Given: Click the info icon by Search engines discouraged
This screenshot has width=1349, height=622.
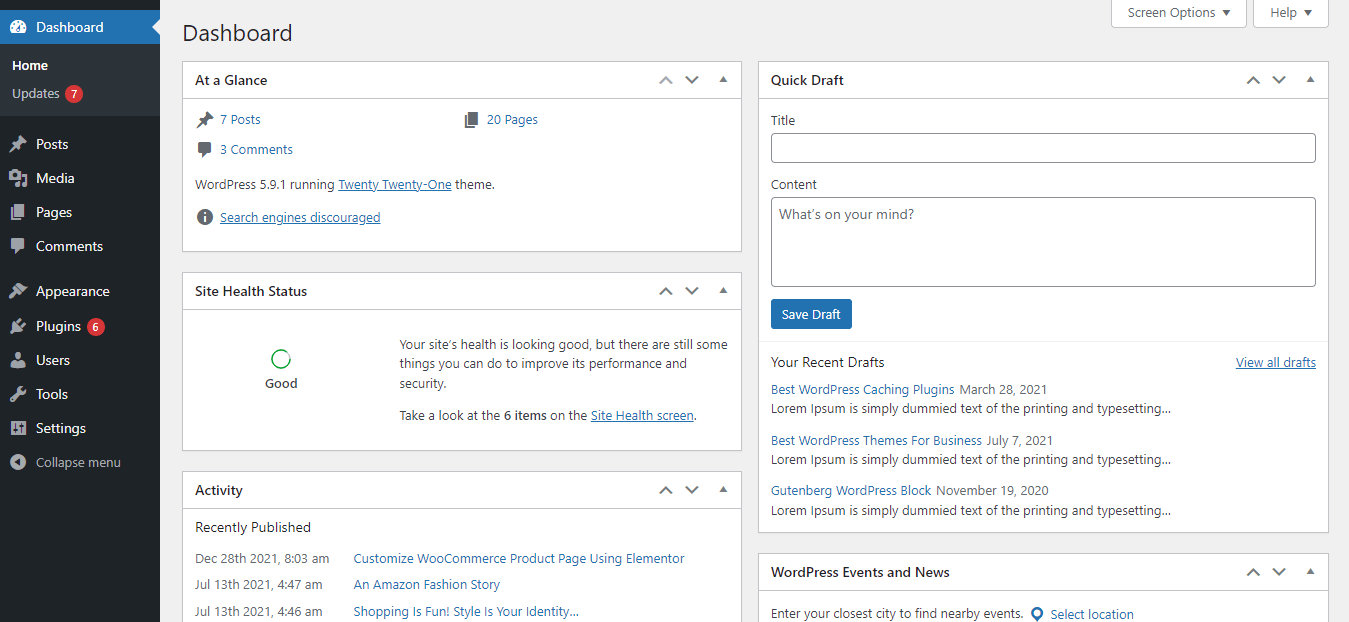Looking at the screenshot, I should (205, 217).
